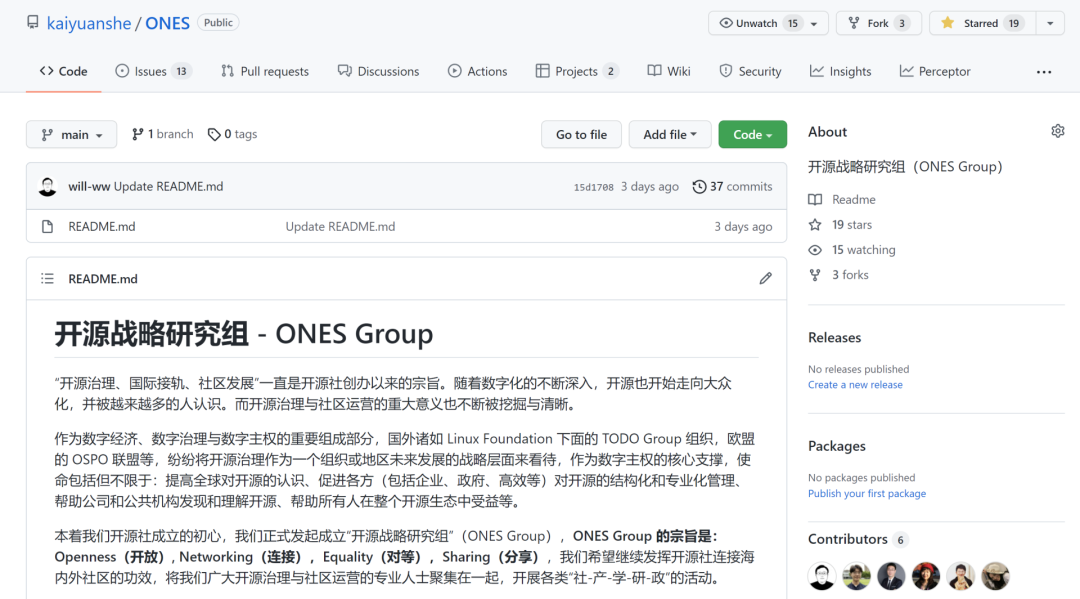Click will-ww avatar in commit row
Viewport: 1080px width, 599px height.
coord(48,187)
